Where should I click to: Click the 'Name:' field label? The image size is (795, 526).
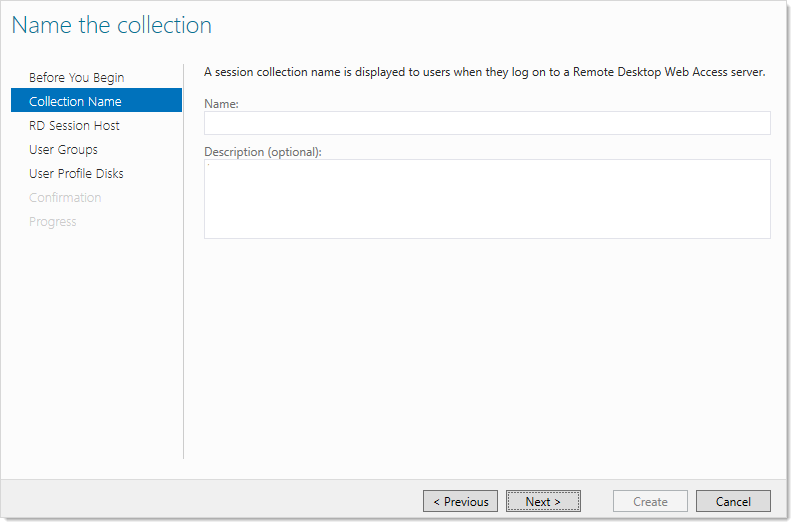221,104
